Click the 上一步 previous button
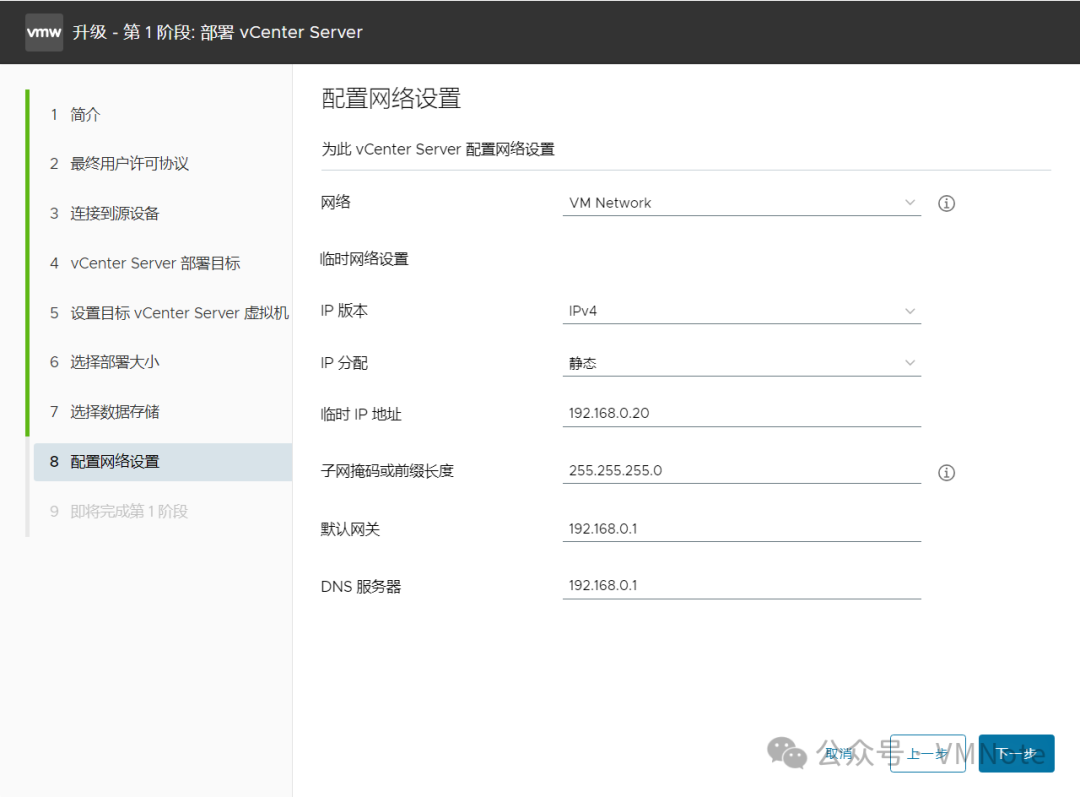 tap(927, 754)
